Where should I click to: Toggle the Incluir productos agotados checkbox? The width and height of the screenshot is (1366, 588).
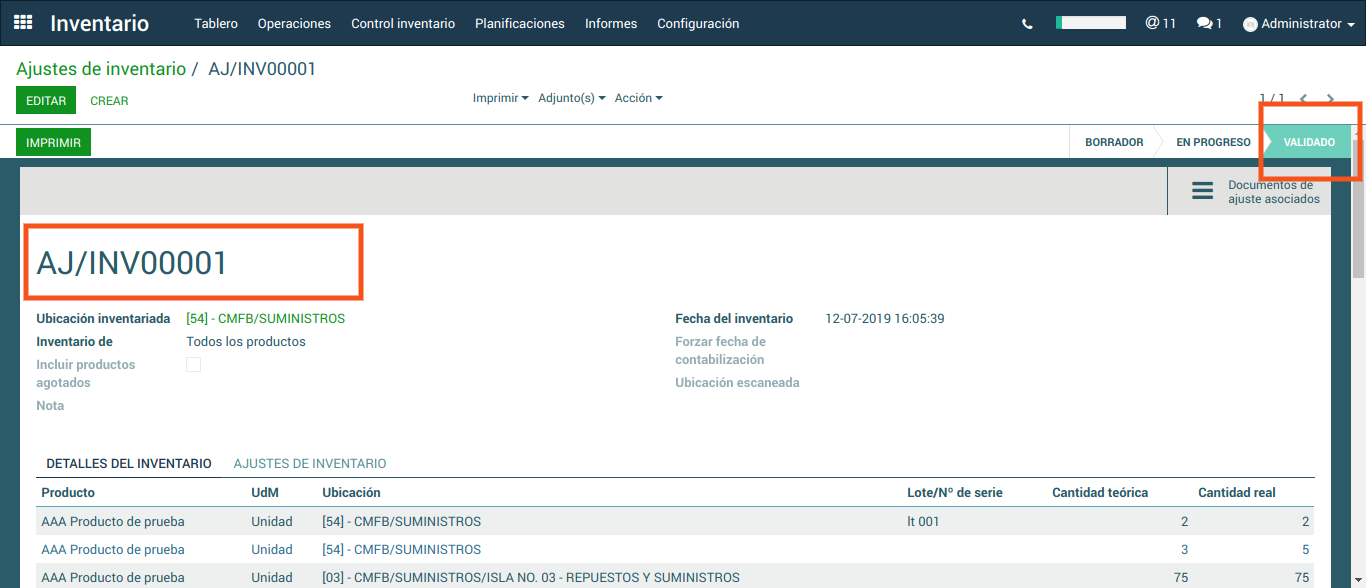coord(194,365)
